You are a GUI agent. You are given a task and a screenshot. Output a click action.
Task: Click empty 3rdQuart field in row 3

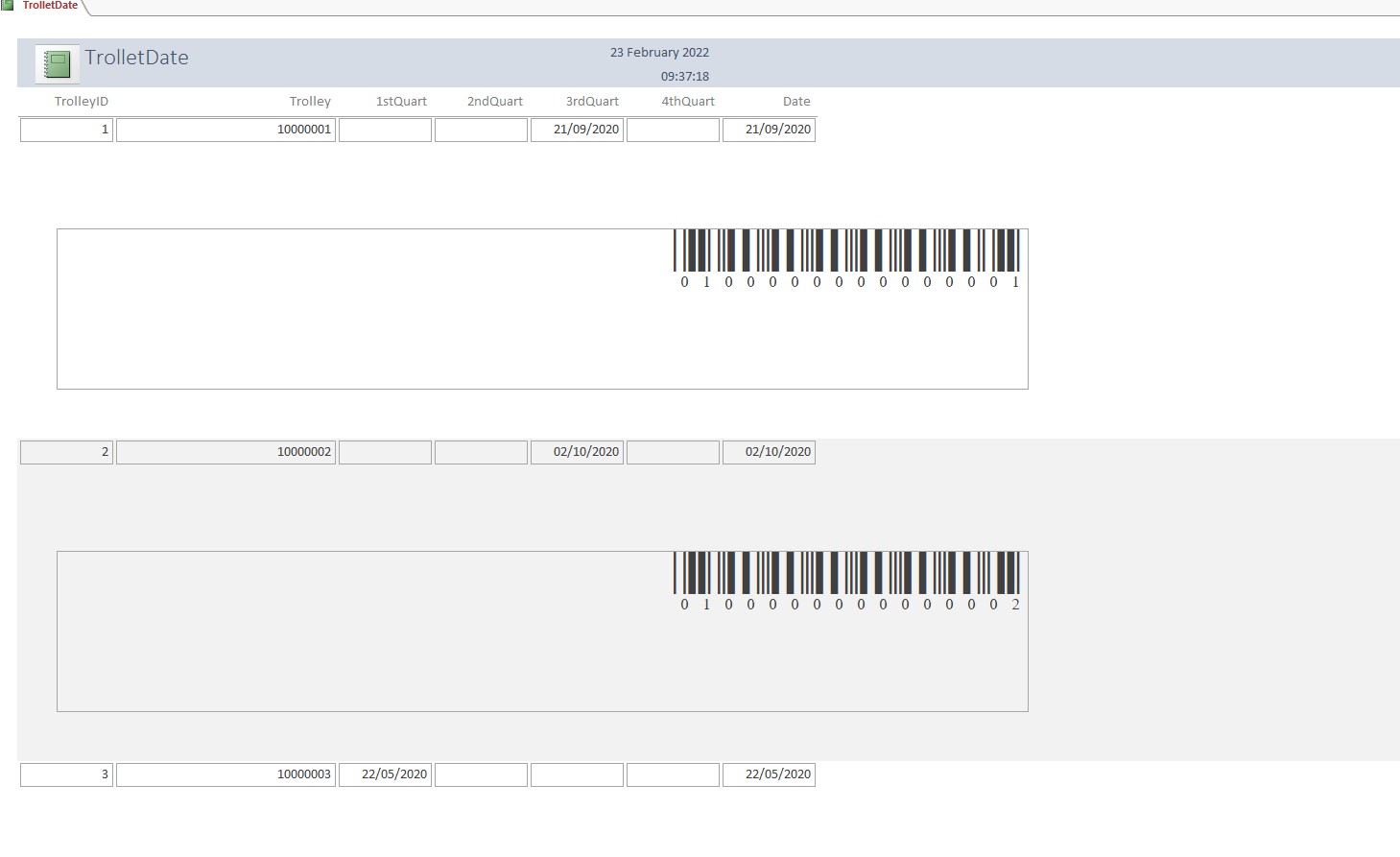pyautogui.click(x=577, y=774)
